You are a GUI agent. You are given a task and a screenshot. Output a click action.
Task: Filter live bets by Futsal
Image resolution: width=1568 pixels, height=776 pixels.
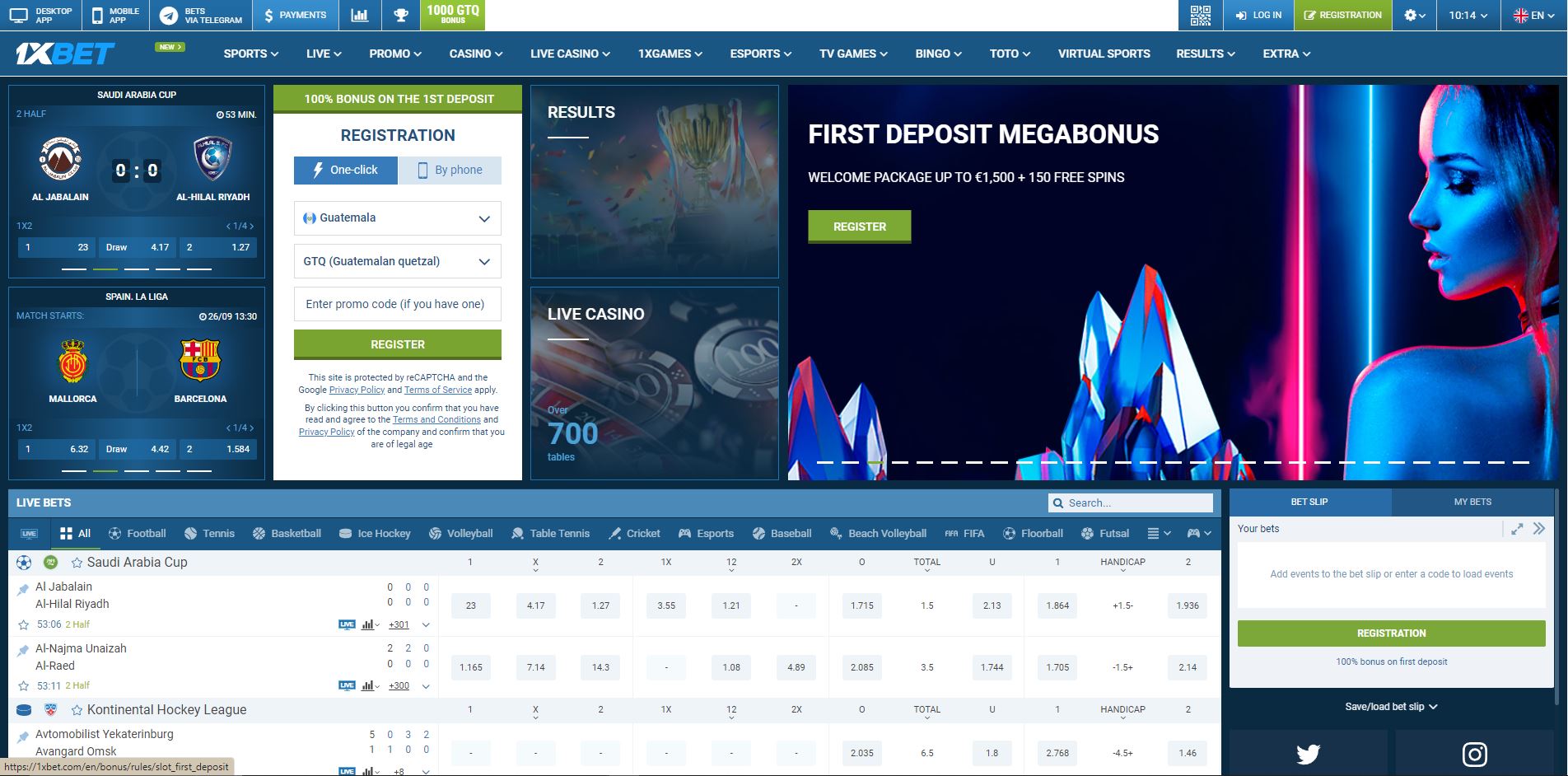pos(1105,534)
